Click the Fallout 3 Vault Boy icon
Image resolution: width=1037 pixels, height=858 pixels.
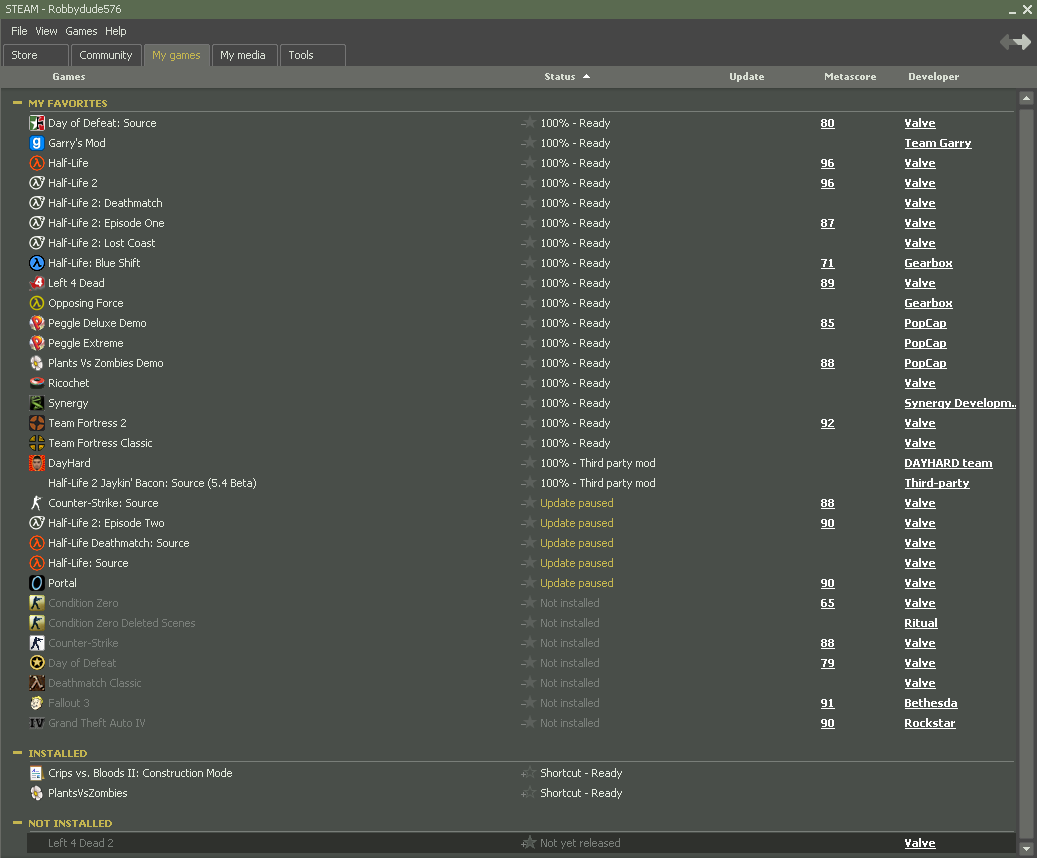tap(37, 703)
